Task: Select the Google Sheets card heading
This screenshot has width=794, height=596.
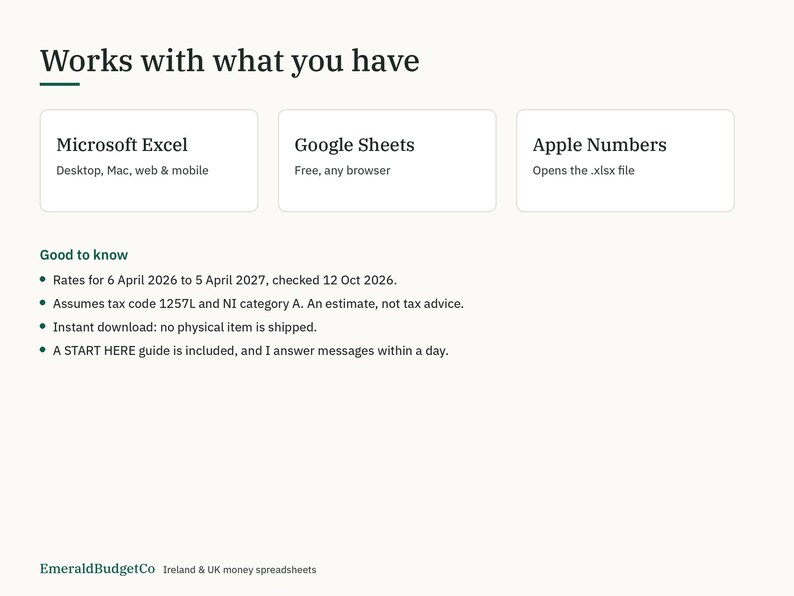Action: click(x=354, y=145)
